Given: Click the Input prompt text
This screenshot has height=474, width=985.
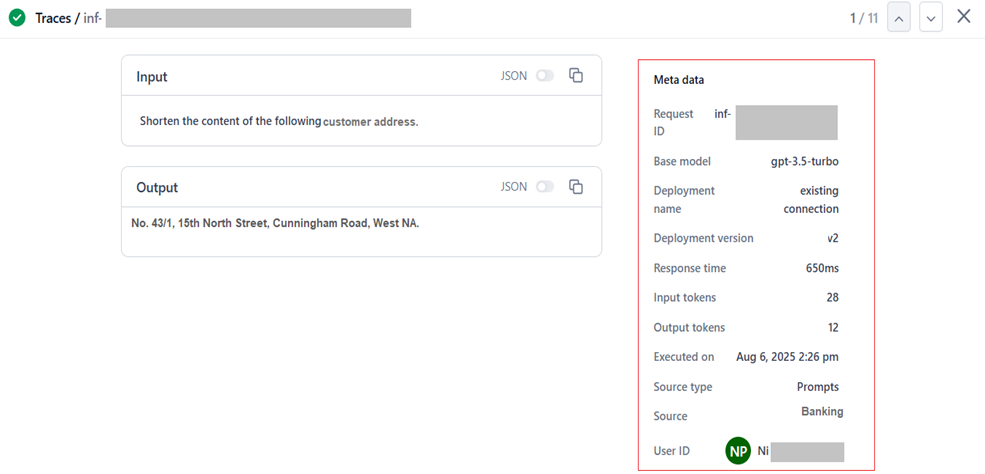Looking at the screenshot, I should coord(278,121).
